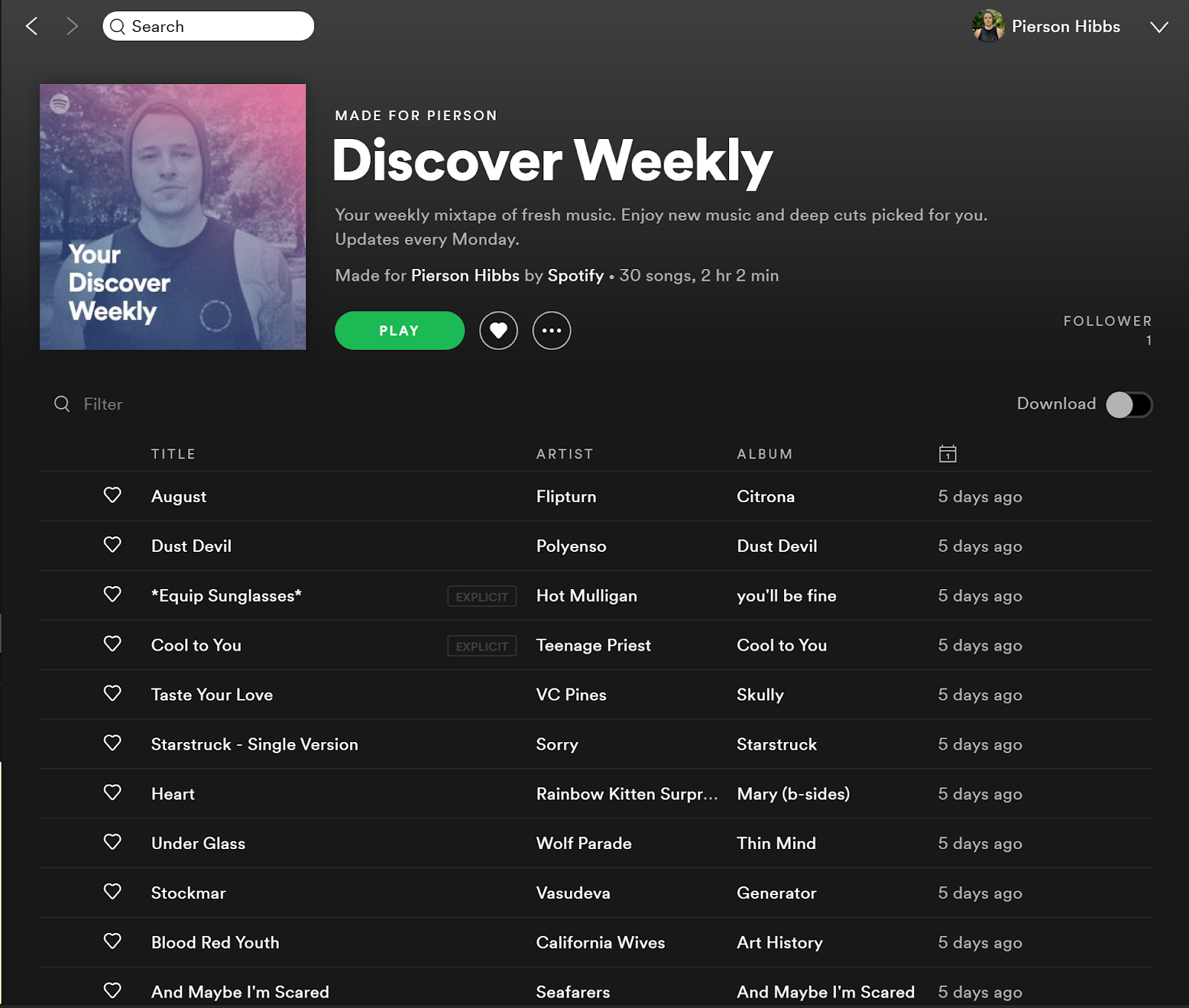Click the heart icon next to August
This screenshot has width=1189, height=1008.
[x=112, y=495]
